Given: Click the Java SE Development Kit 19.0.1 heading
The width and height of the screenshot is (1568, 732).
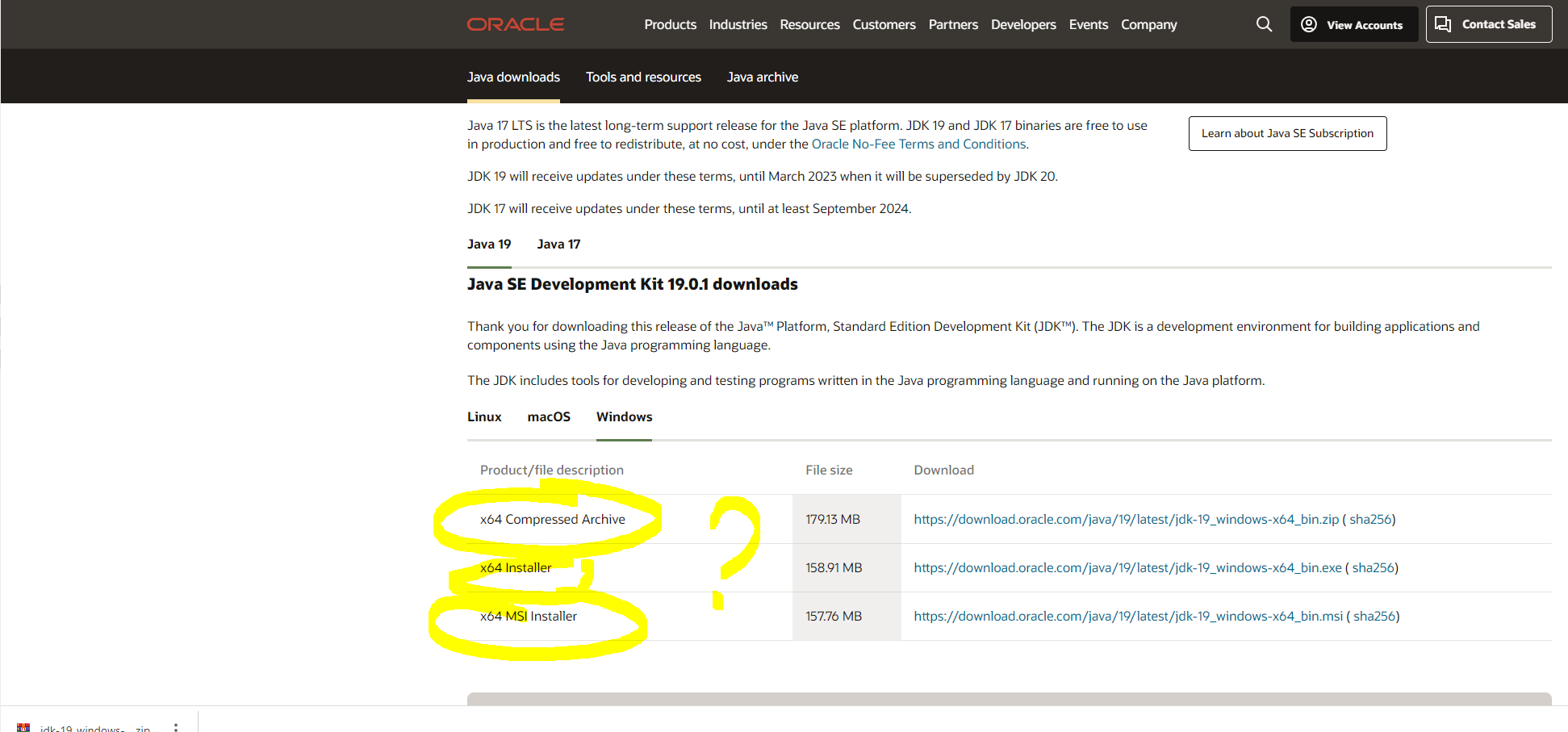Looking at the screenshot, I should coord(632,284).
